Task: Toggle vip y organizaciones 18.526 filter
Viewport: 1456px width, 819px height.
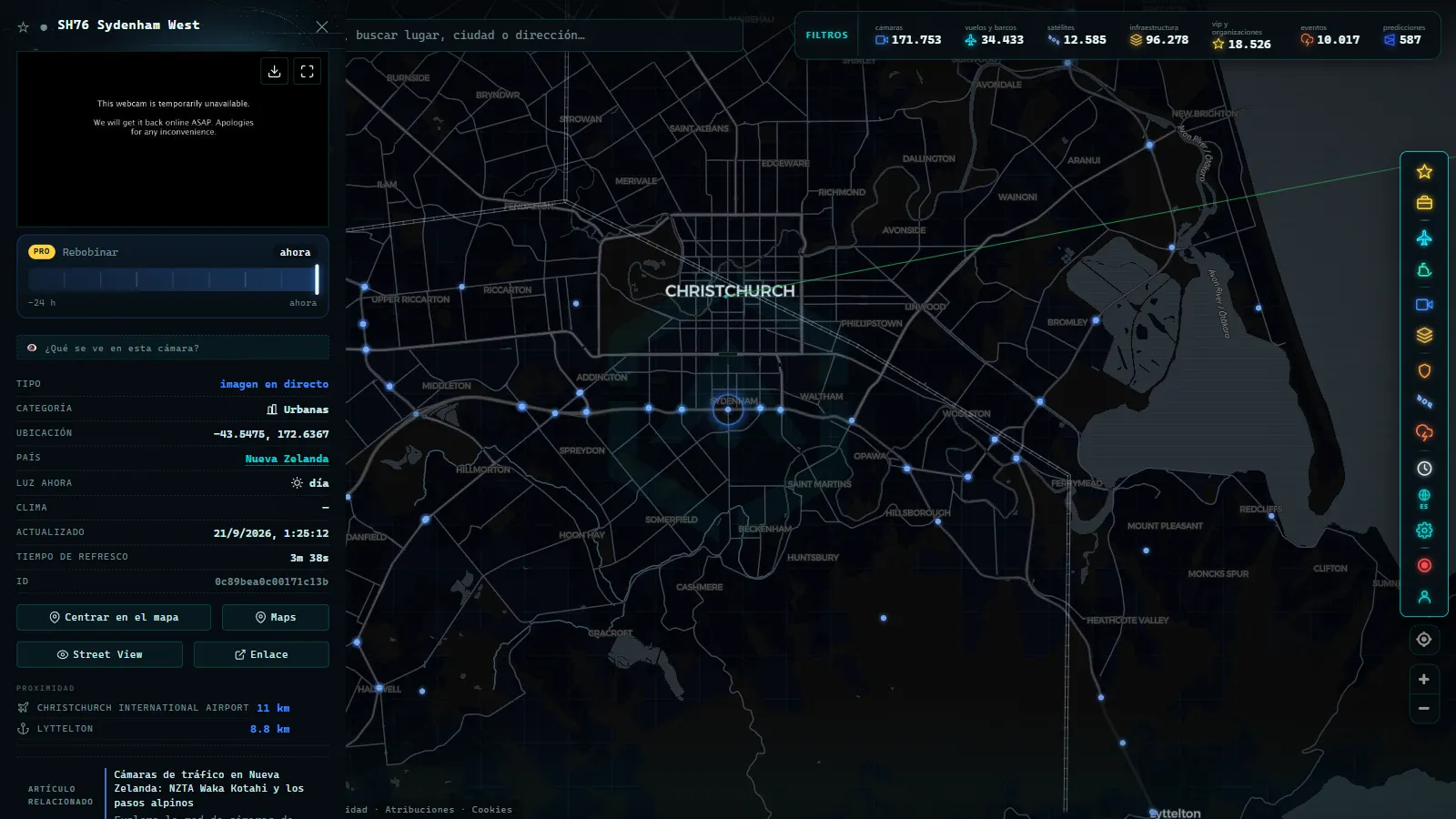Action: [1241, 36]
